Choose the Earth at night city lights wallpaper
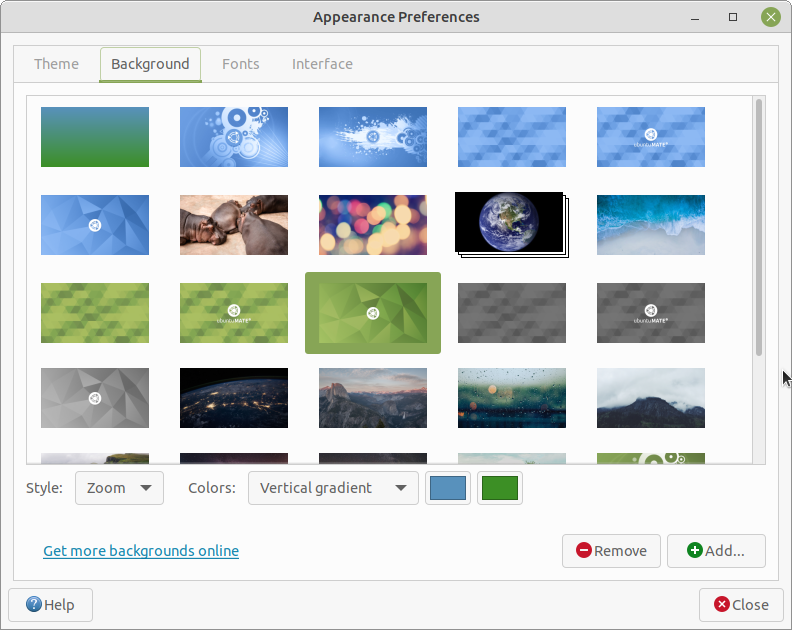This screenshot has width=792, height=630. coord(234,398)
